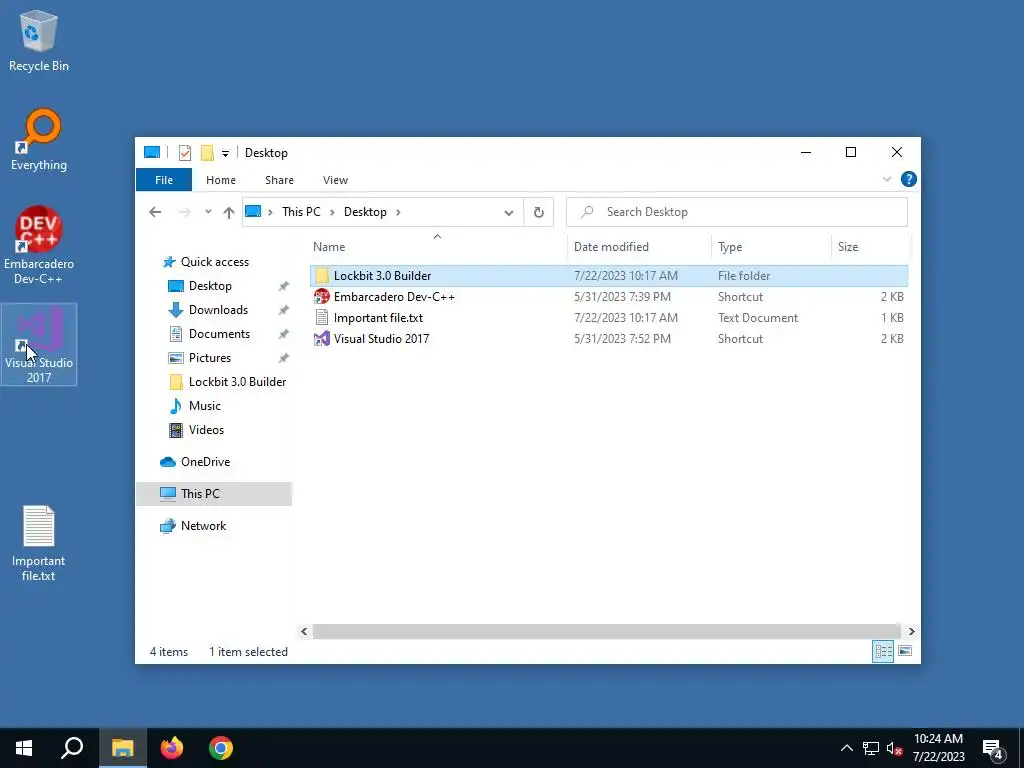
Task: Go up one level with Up arrow
Action: [x=229, y=212]
